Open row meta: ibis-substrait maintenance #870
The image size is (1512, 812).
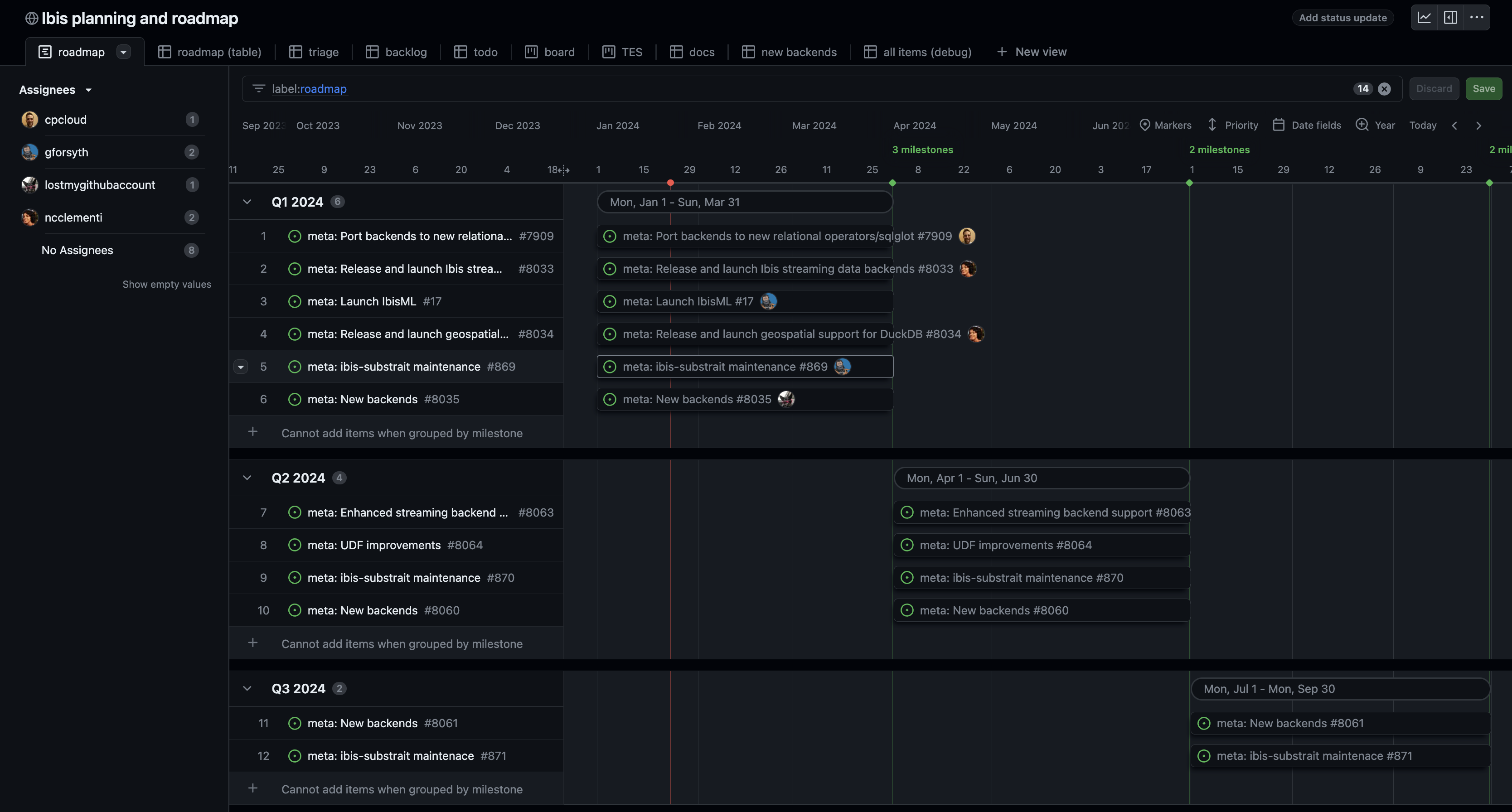click(396, 578)
